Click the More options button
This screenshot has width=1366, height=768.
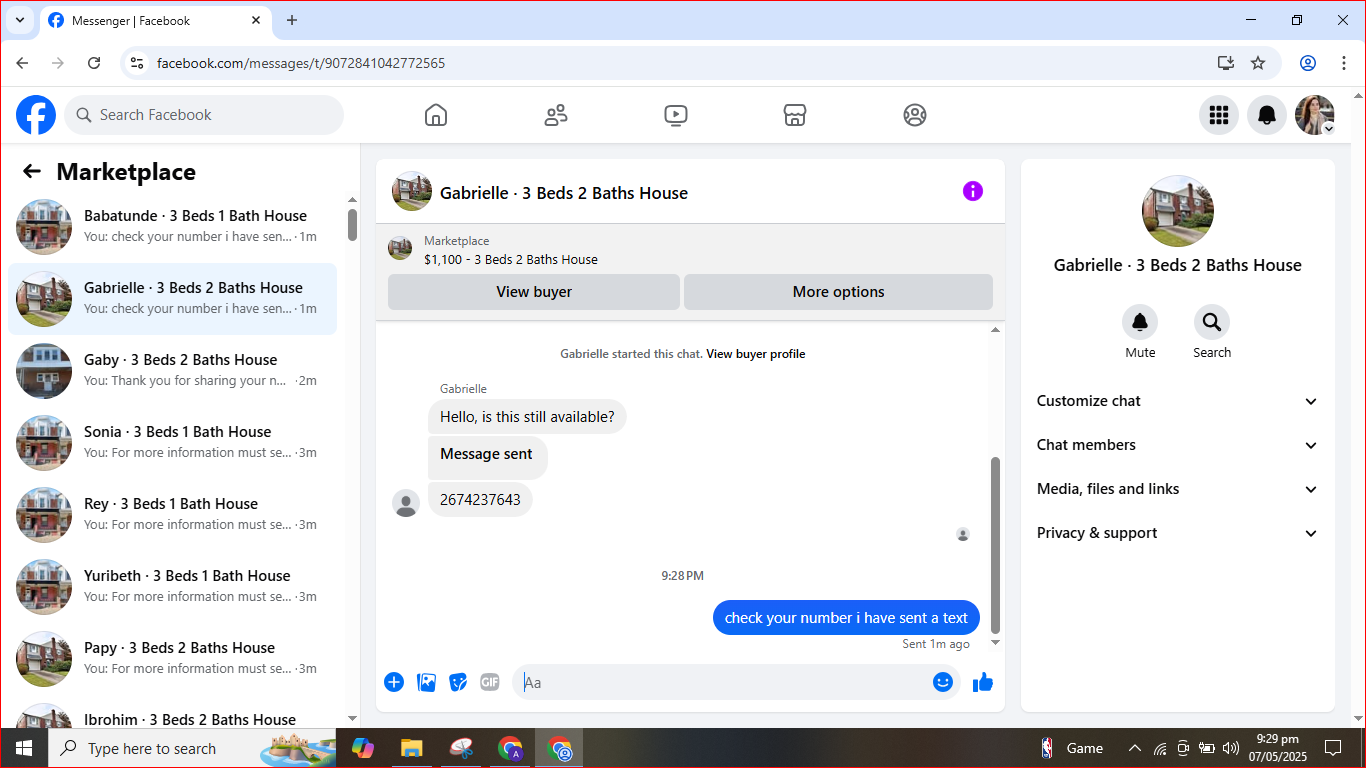(x=838, y=292)
